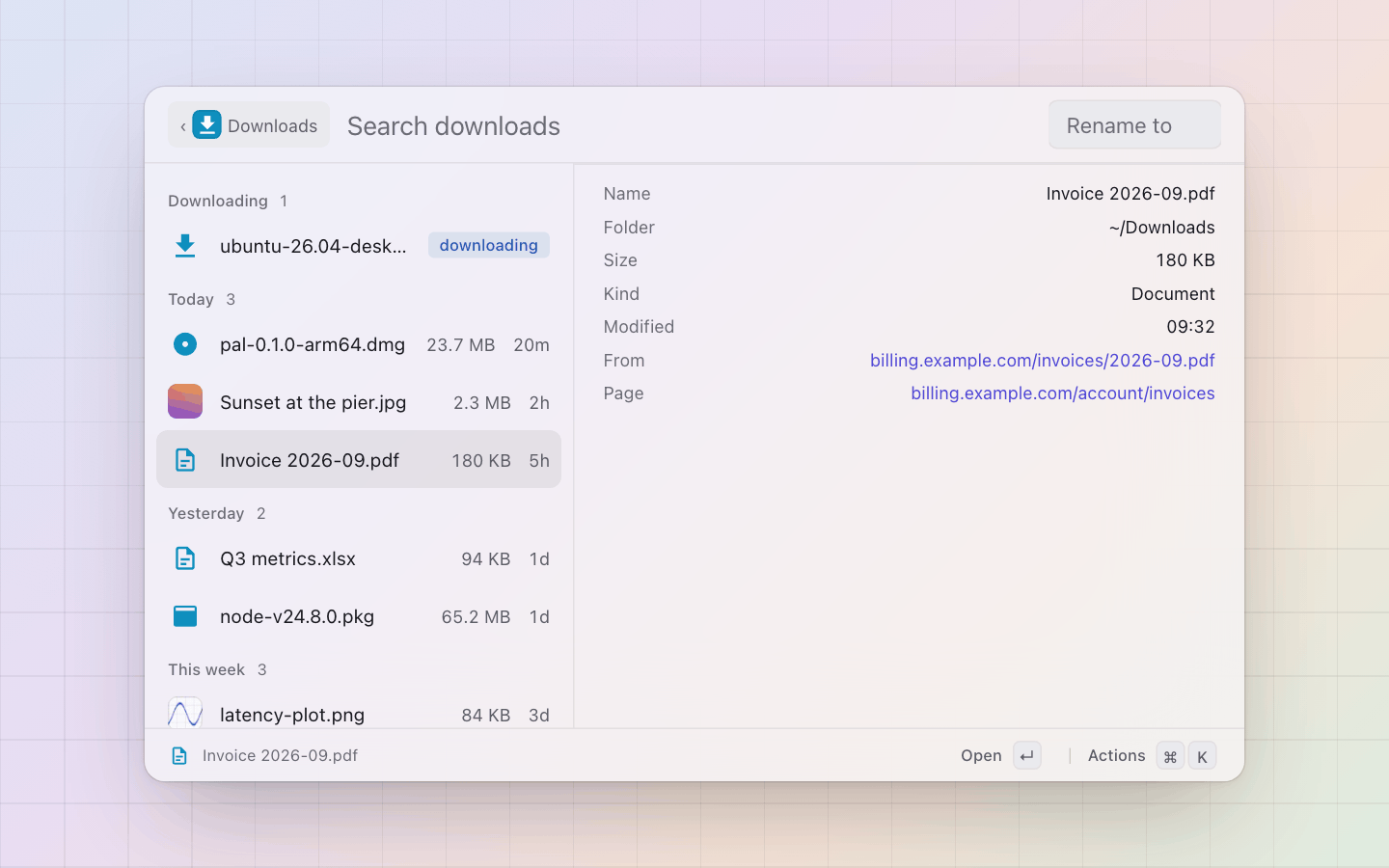Image resolution: width=1389 pixels, height=868 pixels.
Task: Open the Sunset at the pier.jpg thumbnail
Action: coord(185,401)
